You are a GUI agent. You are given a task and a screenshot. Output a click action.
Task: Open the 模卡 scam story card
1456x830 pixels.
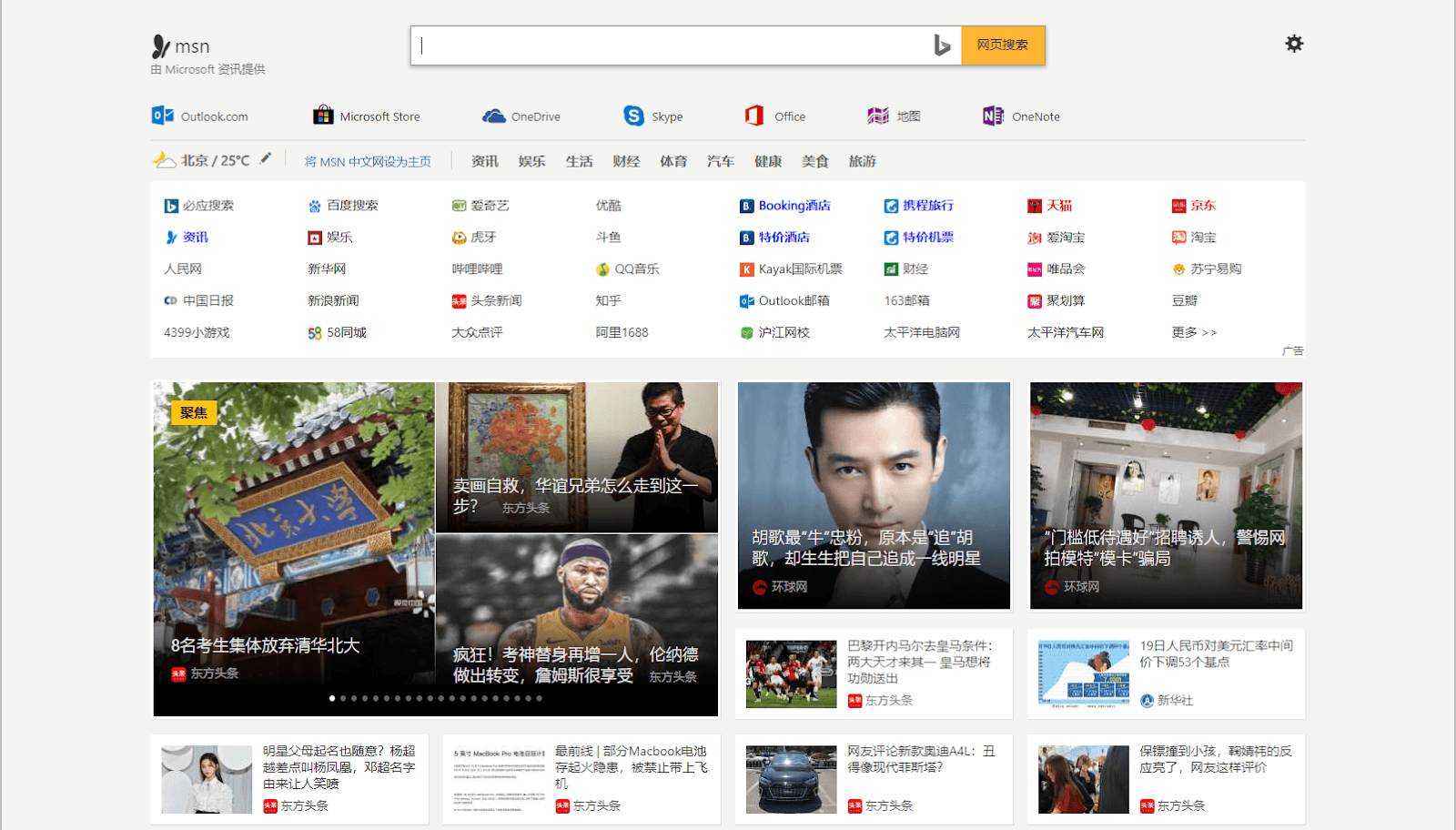pos(1166,495)
